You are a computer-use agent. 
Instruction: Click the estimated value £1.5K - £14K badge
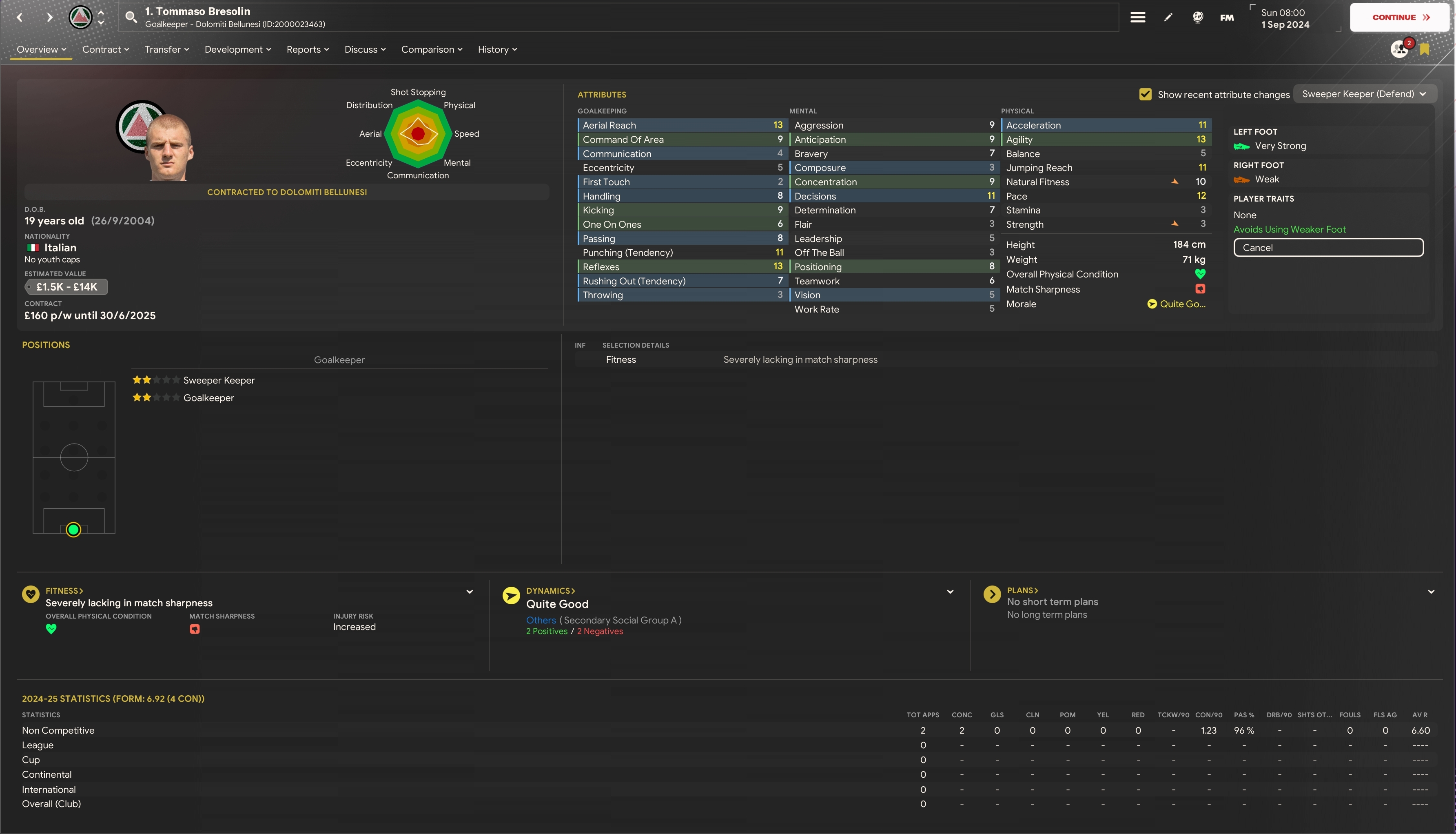coord(66,287)
